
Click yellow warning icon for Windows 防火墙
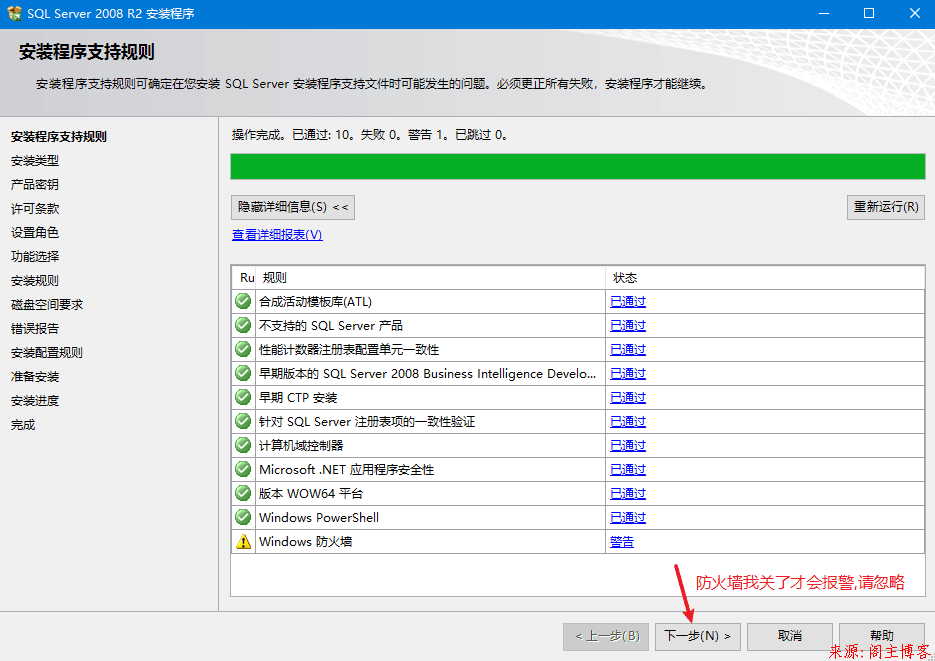[x=243, y=542]
